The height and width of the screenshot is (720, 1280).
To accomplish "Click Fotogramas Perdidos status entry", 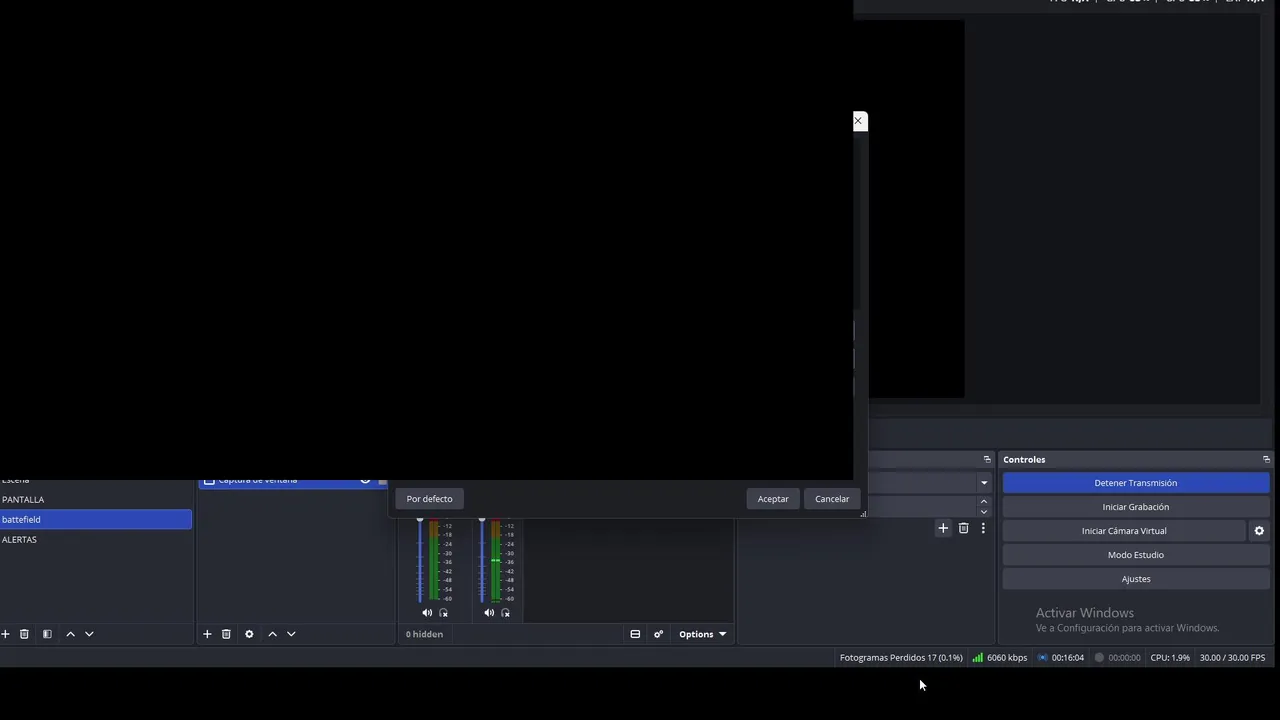I will pos(901,658).
